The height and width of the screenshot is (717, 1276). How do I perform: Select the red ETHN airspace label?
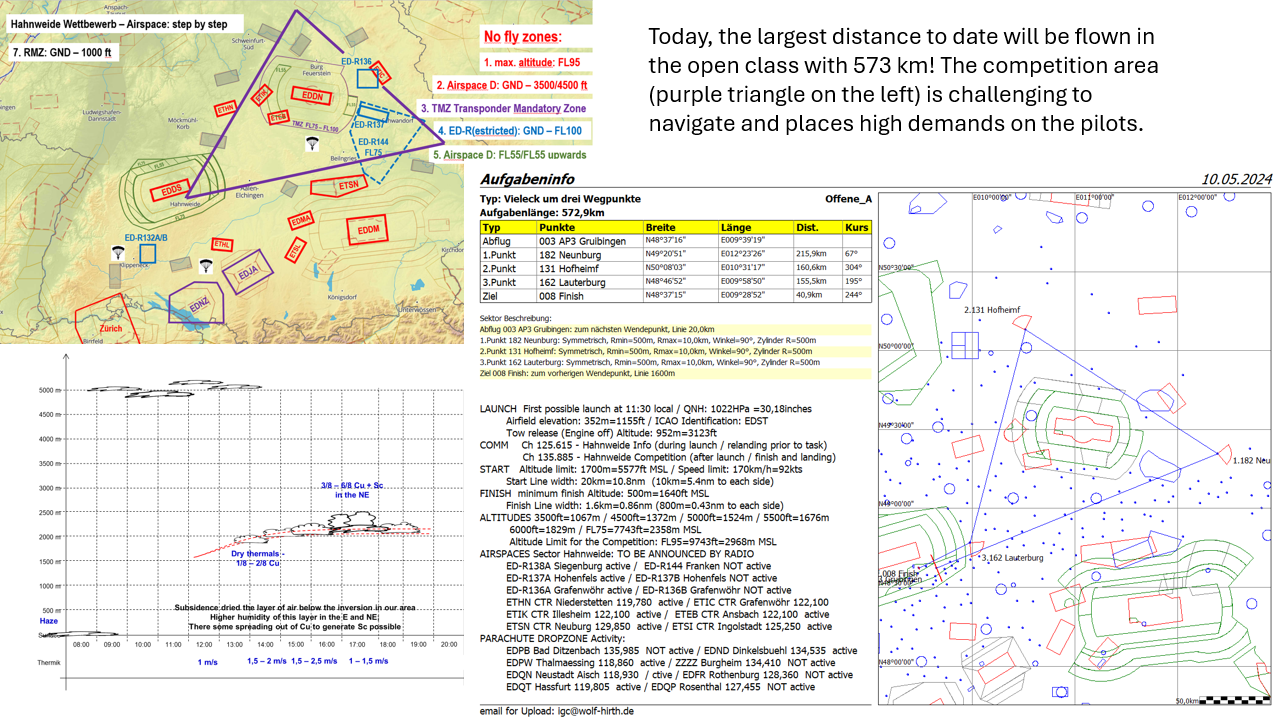click(226, 107)
